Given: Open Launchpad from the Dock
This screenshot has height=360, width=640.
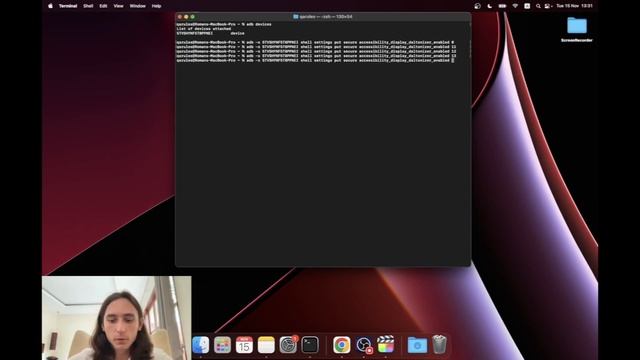Looking at the screenshot, I should [222, 345].
